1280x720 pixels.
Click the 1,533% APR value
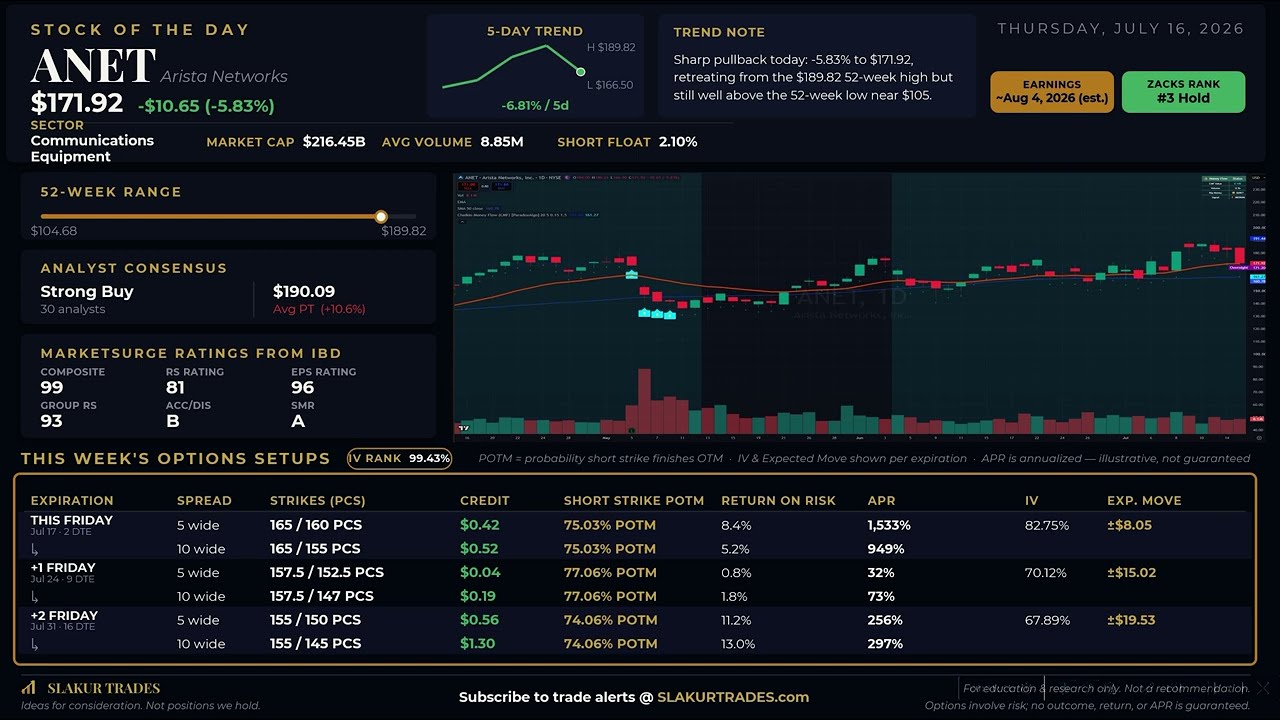point(889,525)
